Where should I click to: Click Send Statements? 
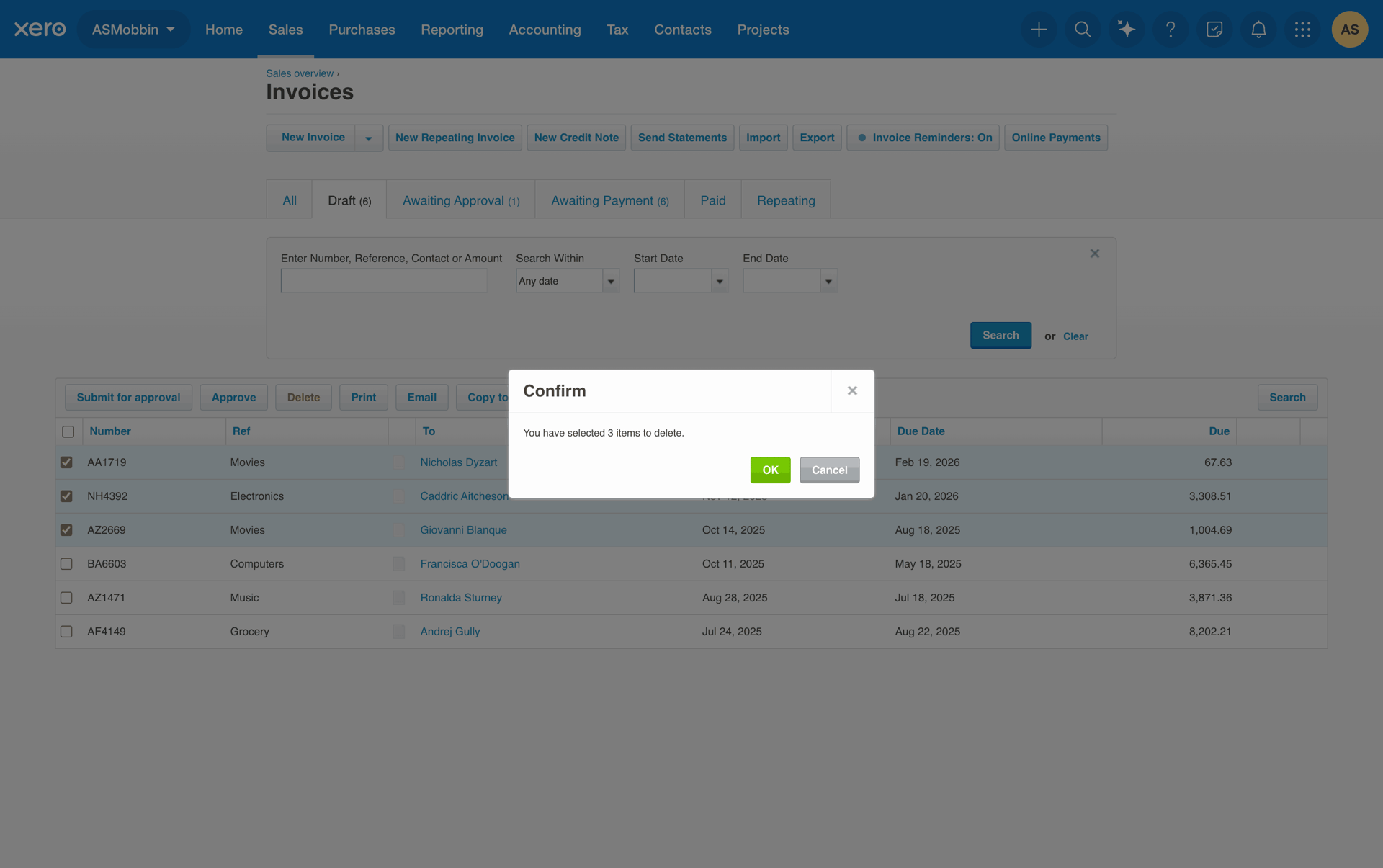pos(682,138)
